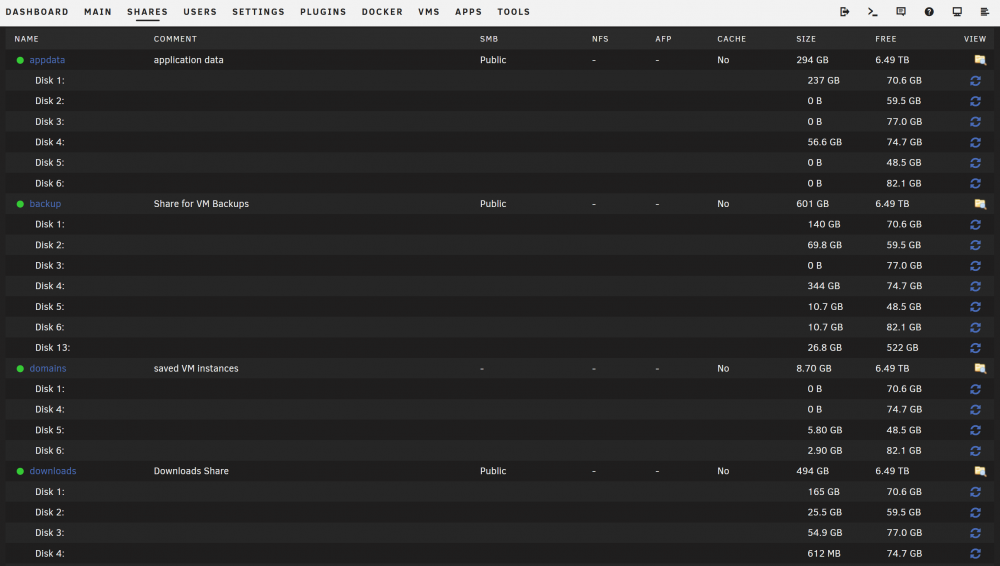Click the 26.8 GB size value
The height and width of the screenshot is (566, 1000).
[825, 348]
